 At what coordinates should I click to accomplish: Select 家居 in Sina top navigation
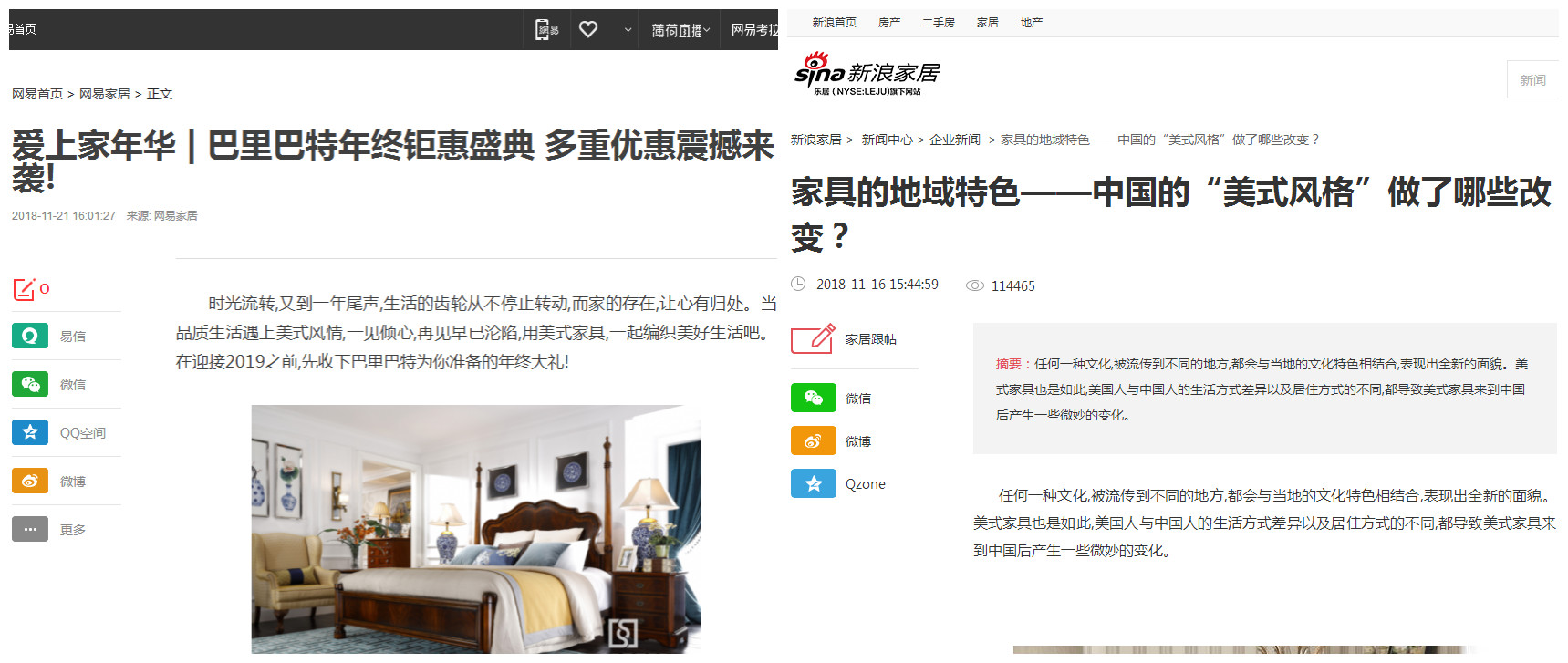coord(987,23)
